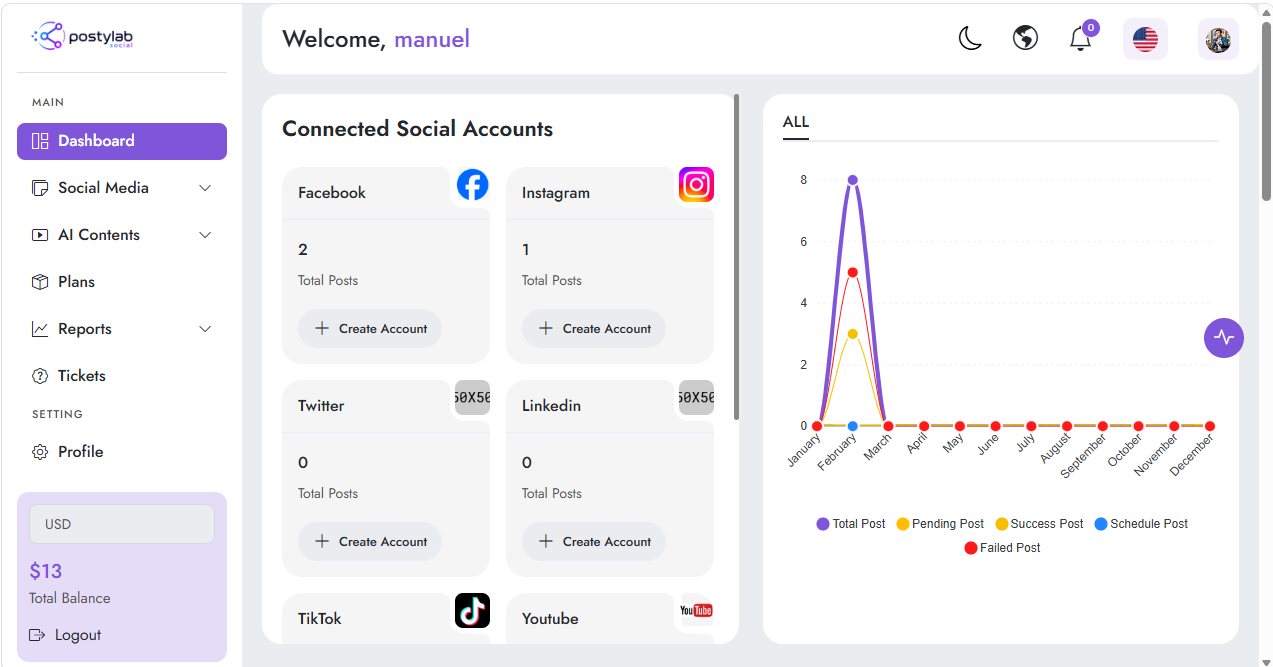This screenshot has height=667, width=1273.
Task: Toggle Schedule Post legend item
Action: click(x=1141, y=524)
